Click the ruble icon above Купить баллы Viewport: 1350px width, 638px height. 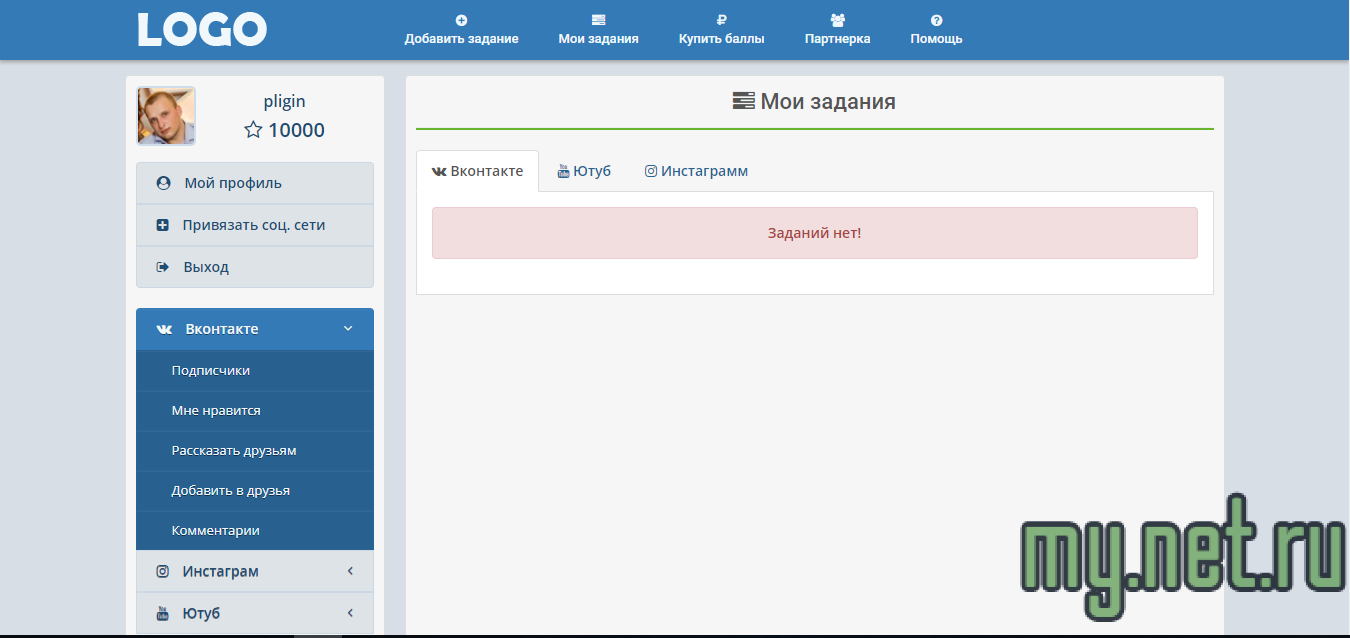721,20
